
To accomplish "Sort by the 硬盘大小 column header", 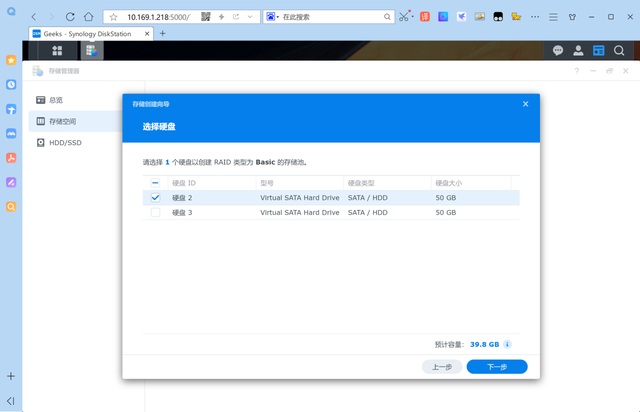I will (x=471, y=183).
